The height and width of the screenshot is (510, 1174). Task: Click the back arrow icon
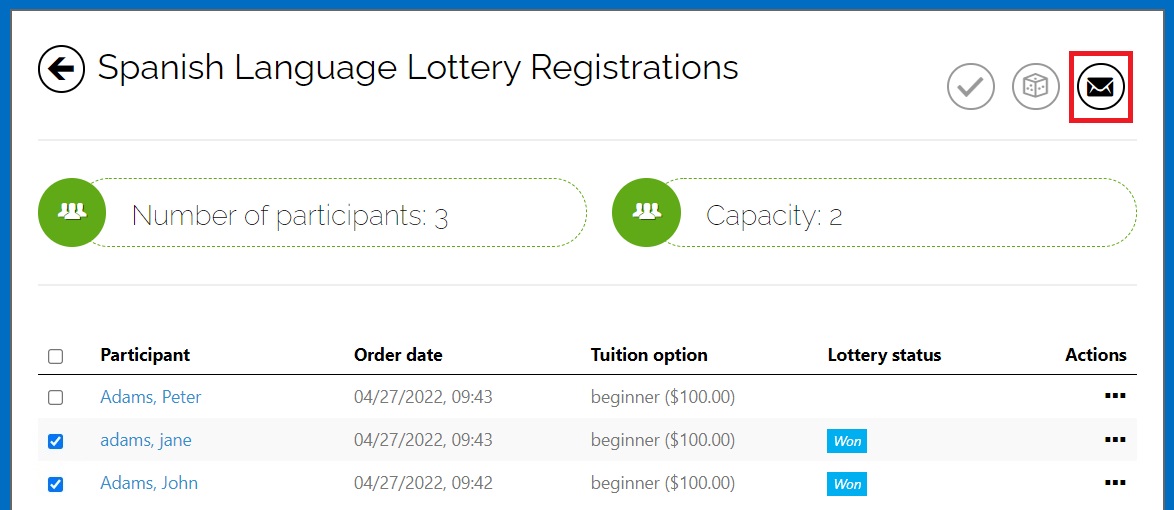click(x=61, y=69)
